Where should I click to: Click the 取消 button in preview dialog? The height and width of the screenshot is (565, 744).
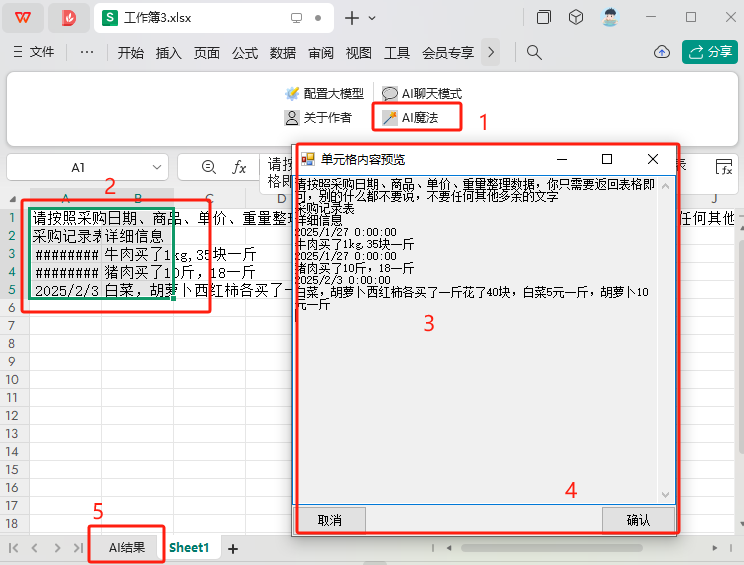coord(330,520)
